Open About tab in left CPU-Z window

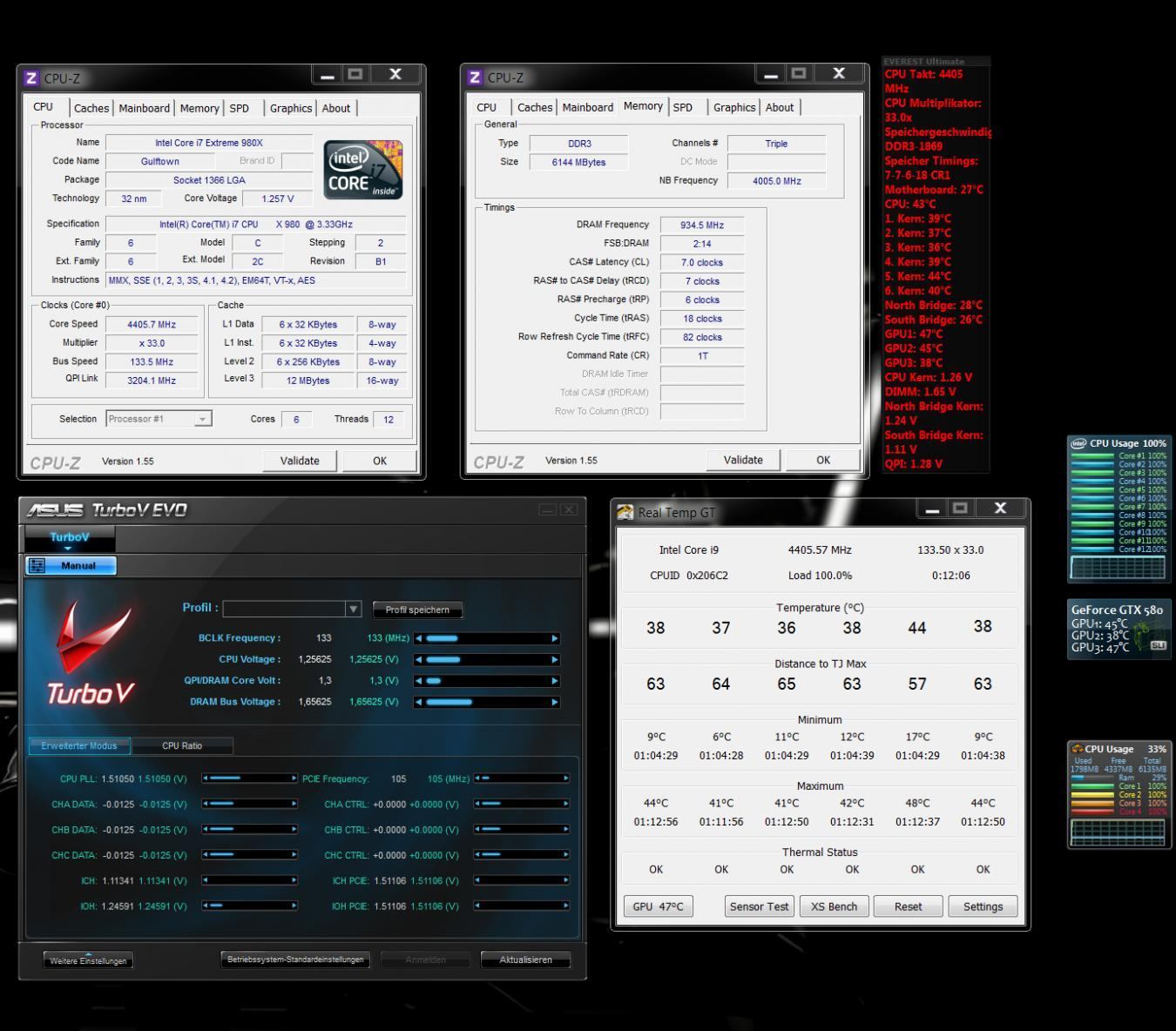(336, 108)
